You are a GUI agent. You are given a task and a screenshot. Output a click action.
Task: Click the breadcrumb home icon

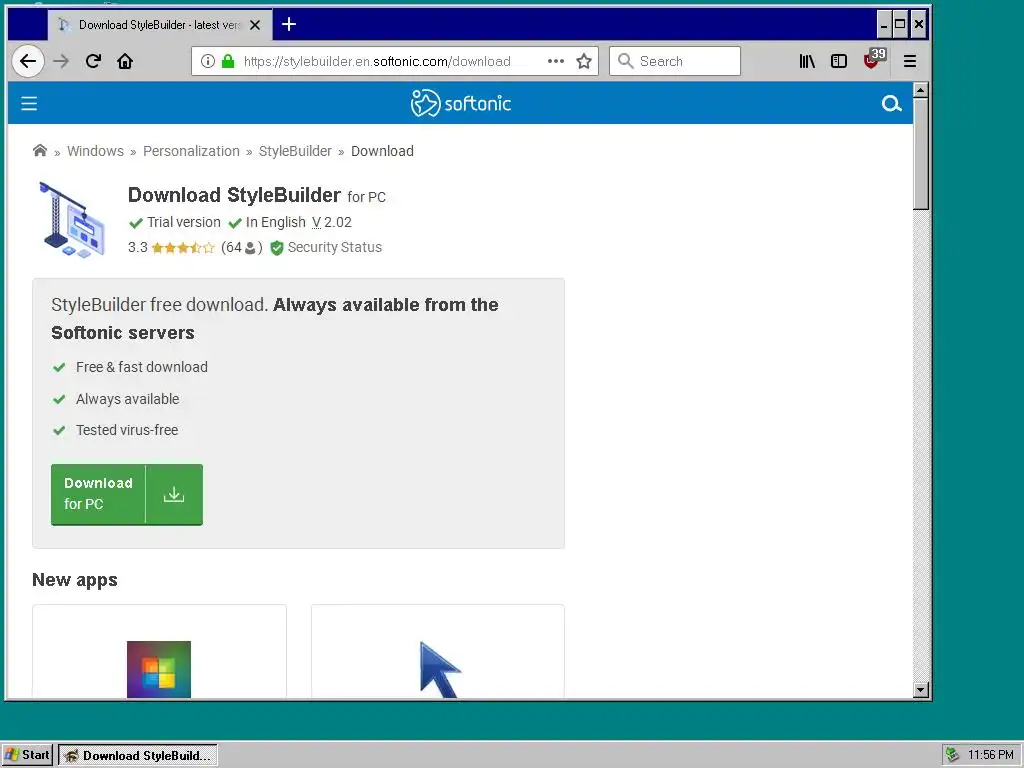point(40,150)
